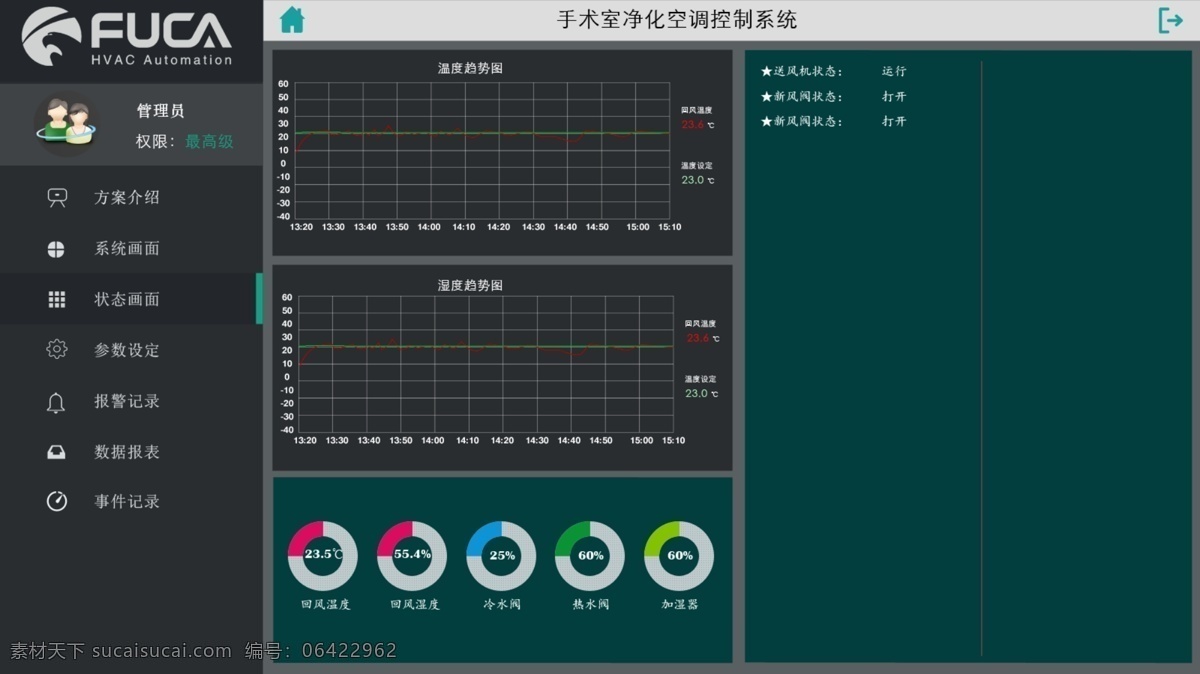This screenshot has width=1200, height=674.
Task: Click the 加湿器 60% ring gauge
Action: pos(679,555)
